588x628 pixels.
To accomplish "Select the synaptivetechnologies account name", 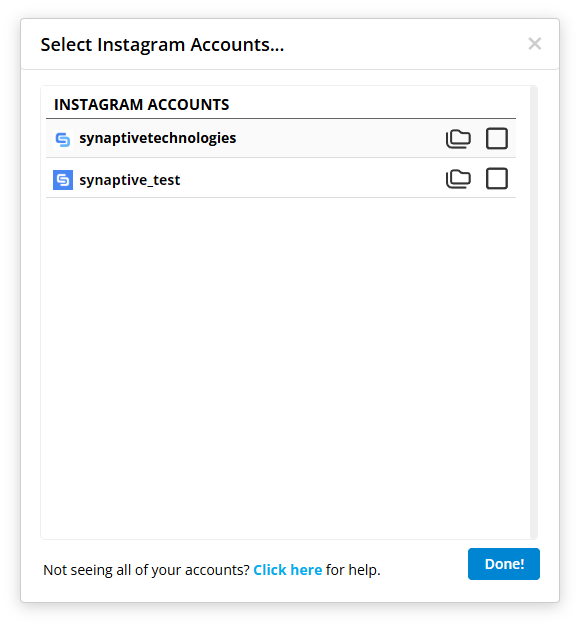I will 157,138.
